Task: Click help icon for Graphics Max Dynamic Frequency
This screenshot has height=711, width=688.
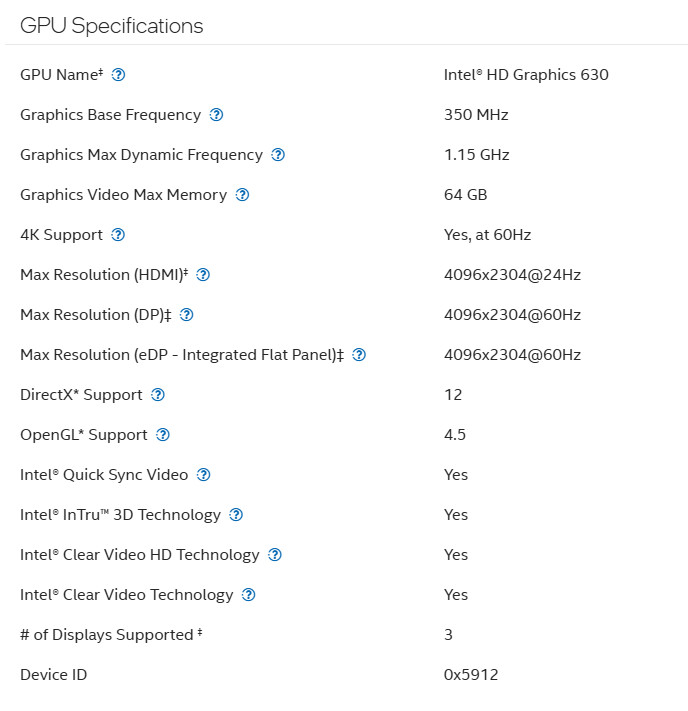Action: [x=278, y=155]
